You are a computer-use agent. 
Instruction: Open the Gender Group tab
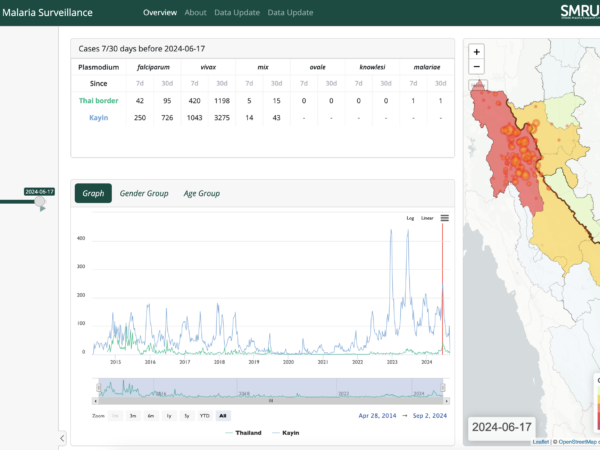(x=144, y=193)
